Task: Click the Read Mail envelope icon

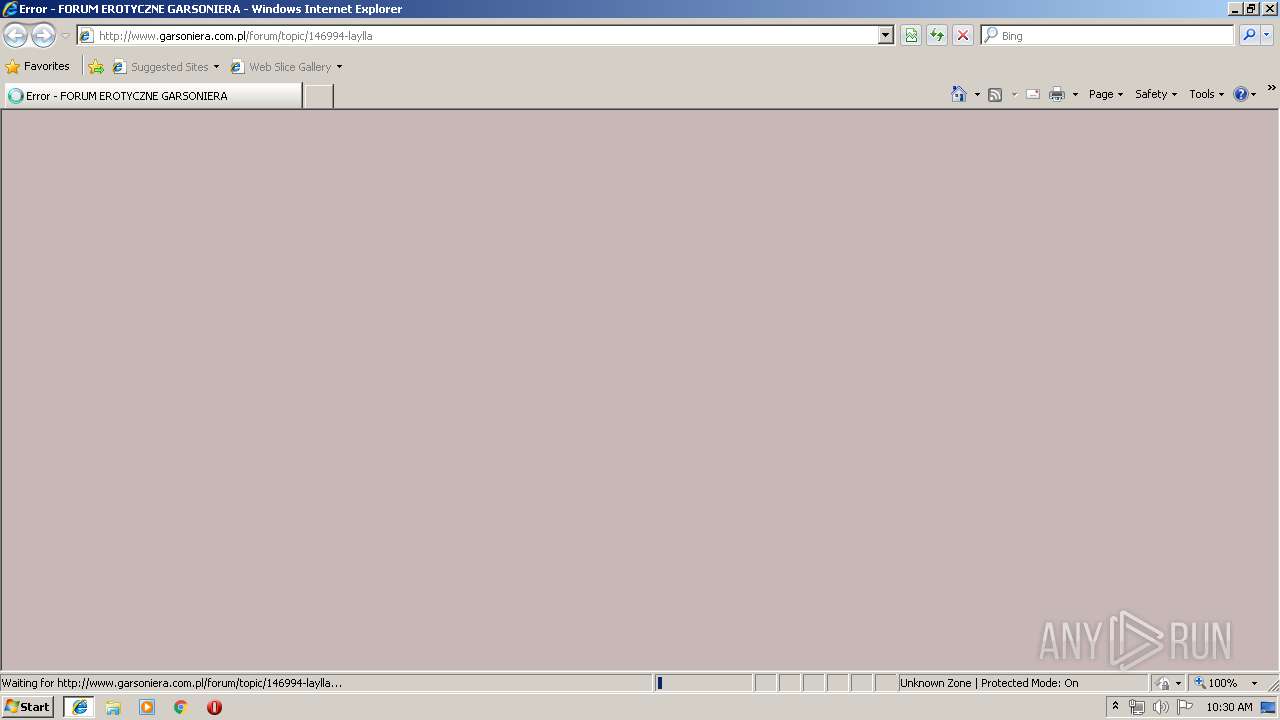Action: tap(1033, 94)
